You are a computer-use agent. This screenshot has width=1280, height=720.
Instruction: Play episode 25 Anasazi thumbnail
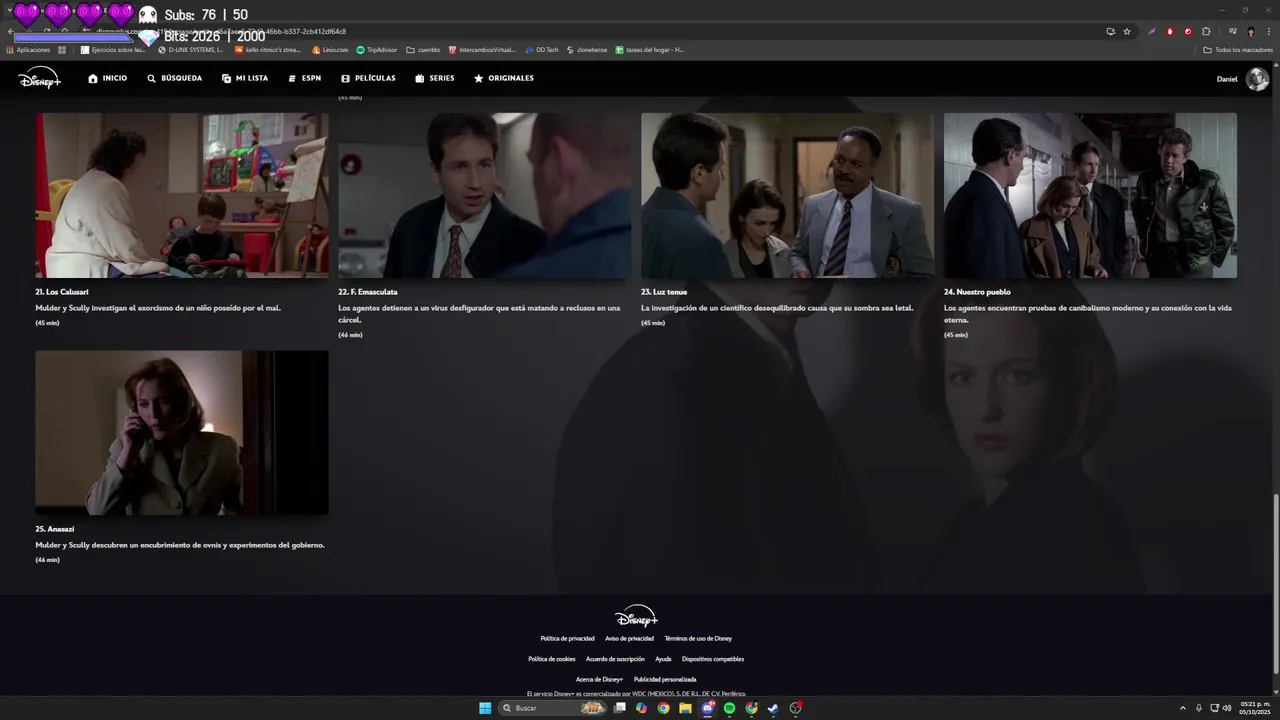(x=182, y=432)
